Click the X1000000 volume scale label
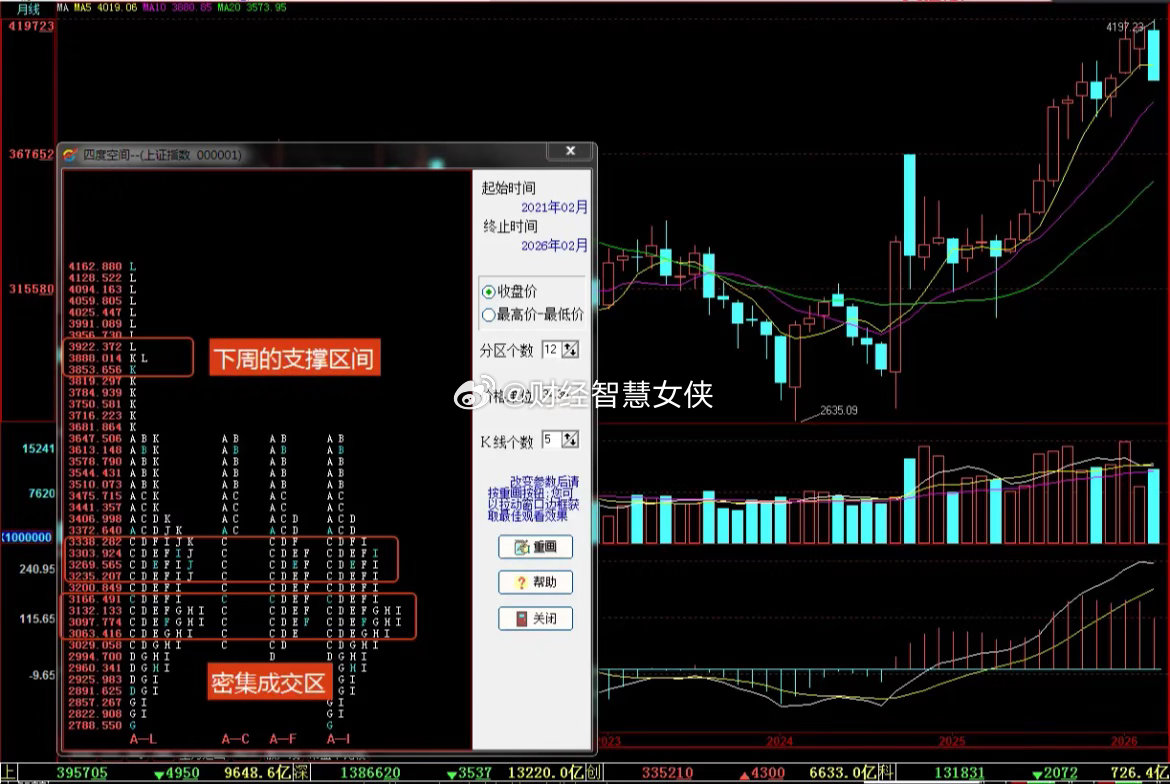 [x=27, y=537]
